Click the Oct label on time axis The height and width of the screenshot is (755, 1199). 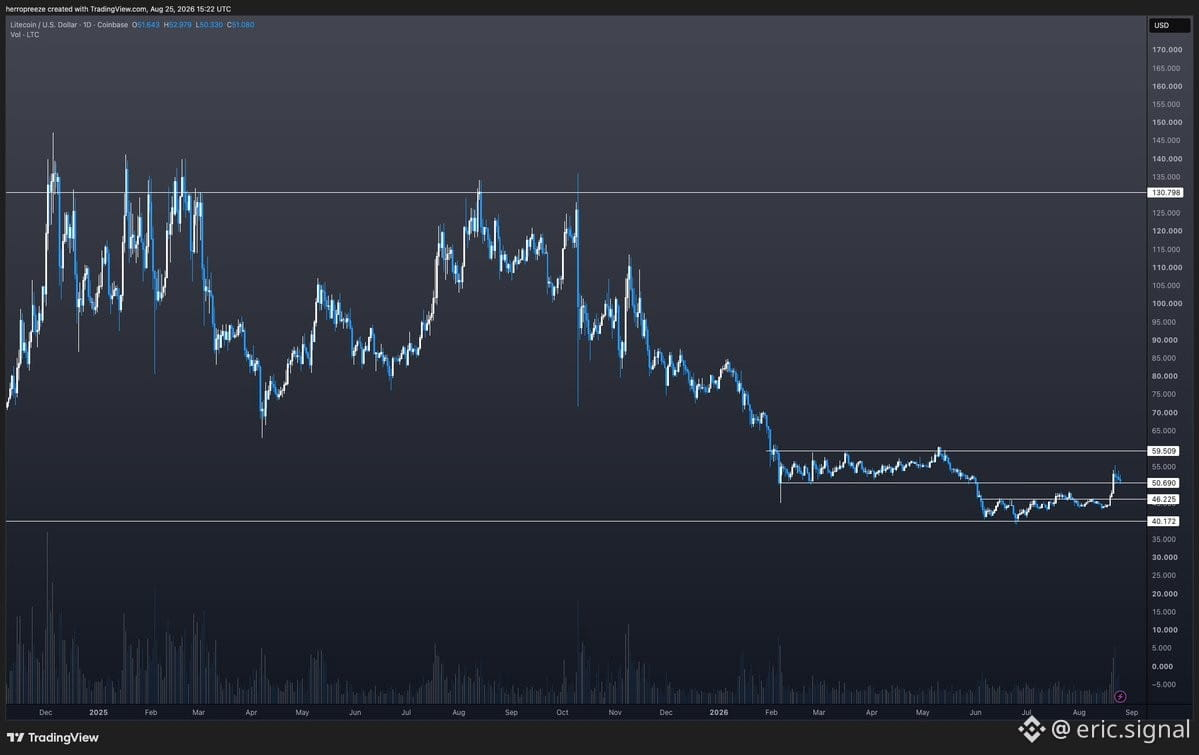[x=562, y=712]
